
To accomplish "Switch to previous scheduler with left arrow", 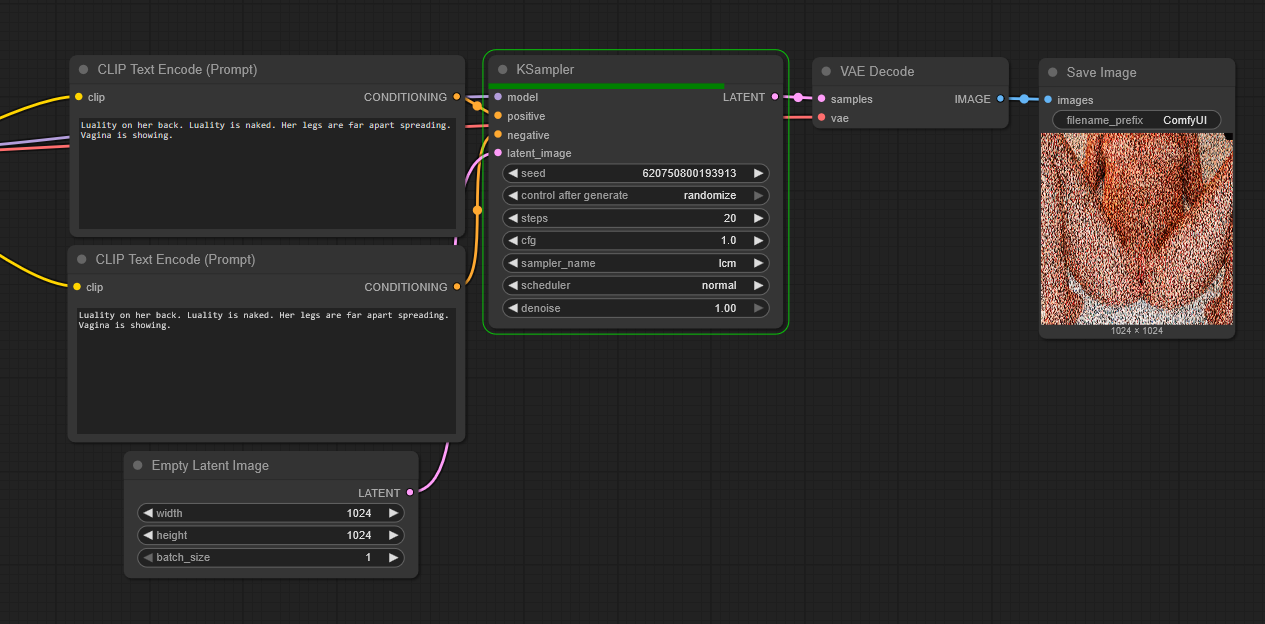I will tap(514, 286).
